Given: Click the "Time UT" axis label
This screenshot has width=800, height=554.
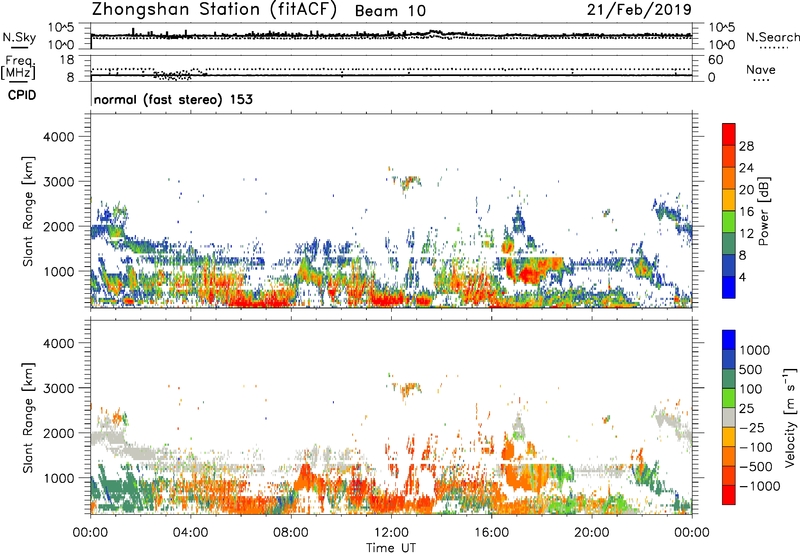Looking at the screenshot, I should (391, 548).
